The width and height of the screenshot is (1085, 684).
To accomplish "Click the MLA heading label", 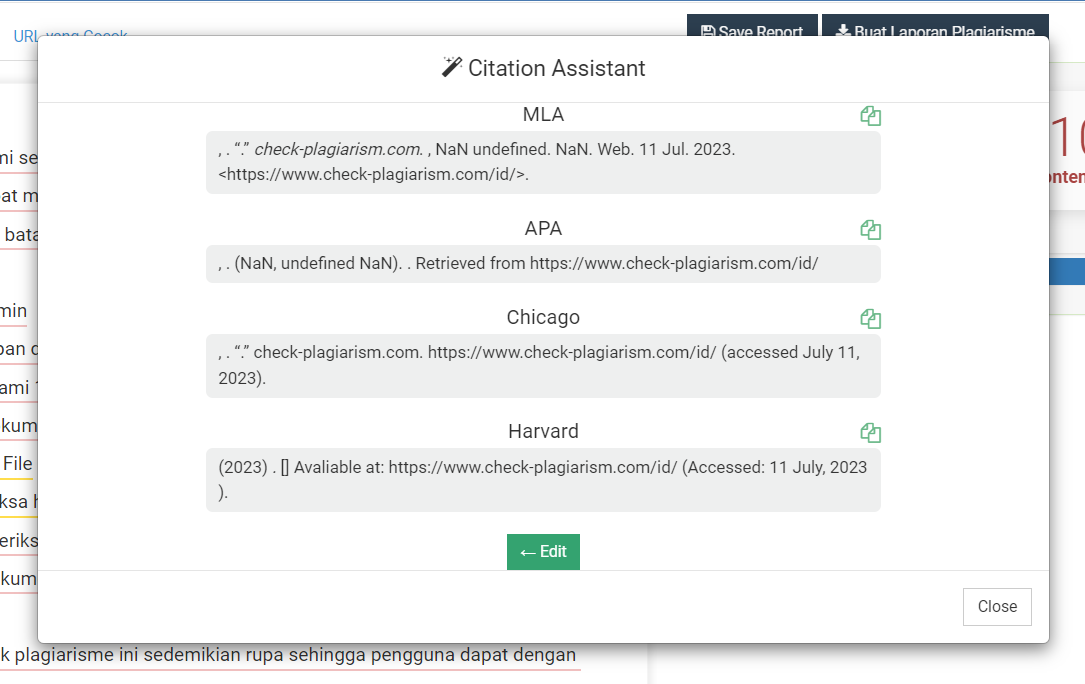I will 543,115.
